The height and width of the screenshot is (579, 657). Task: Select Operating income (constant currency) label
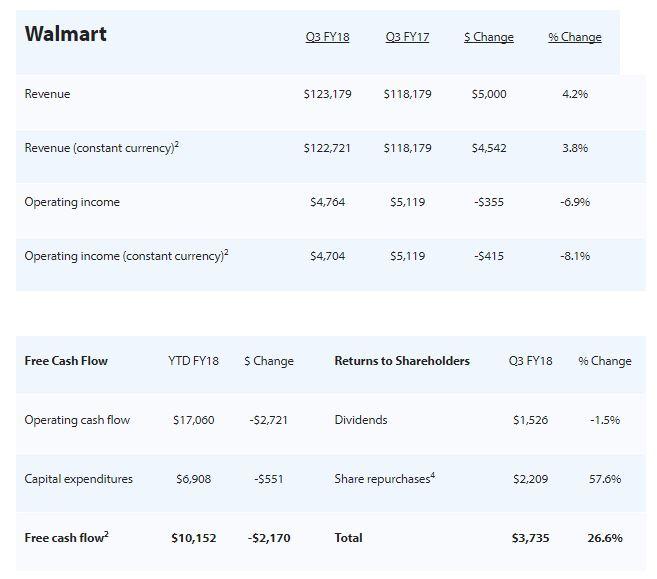coord(127,256)
